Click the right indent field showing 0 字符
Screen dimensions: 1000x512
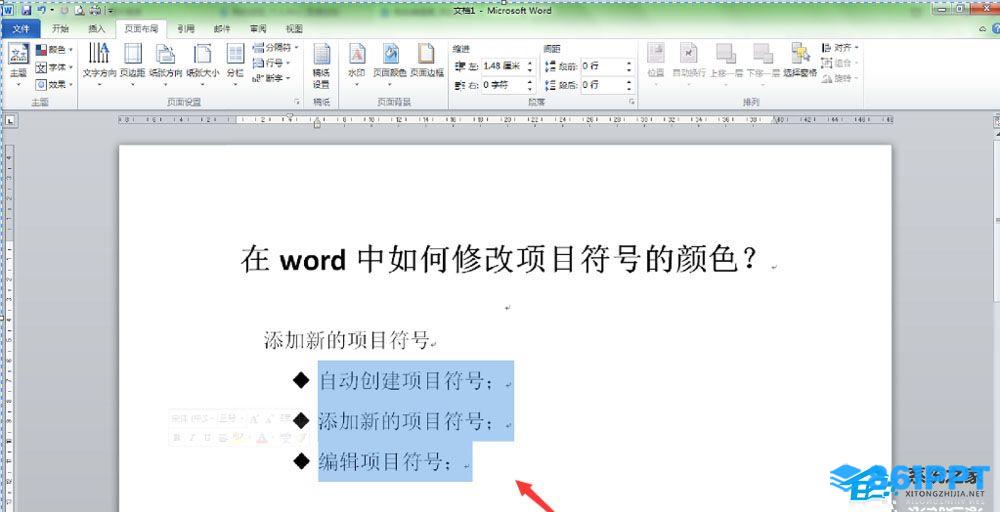(x=502, y=85)
